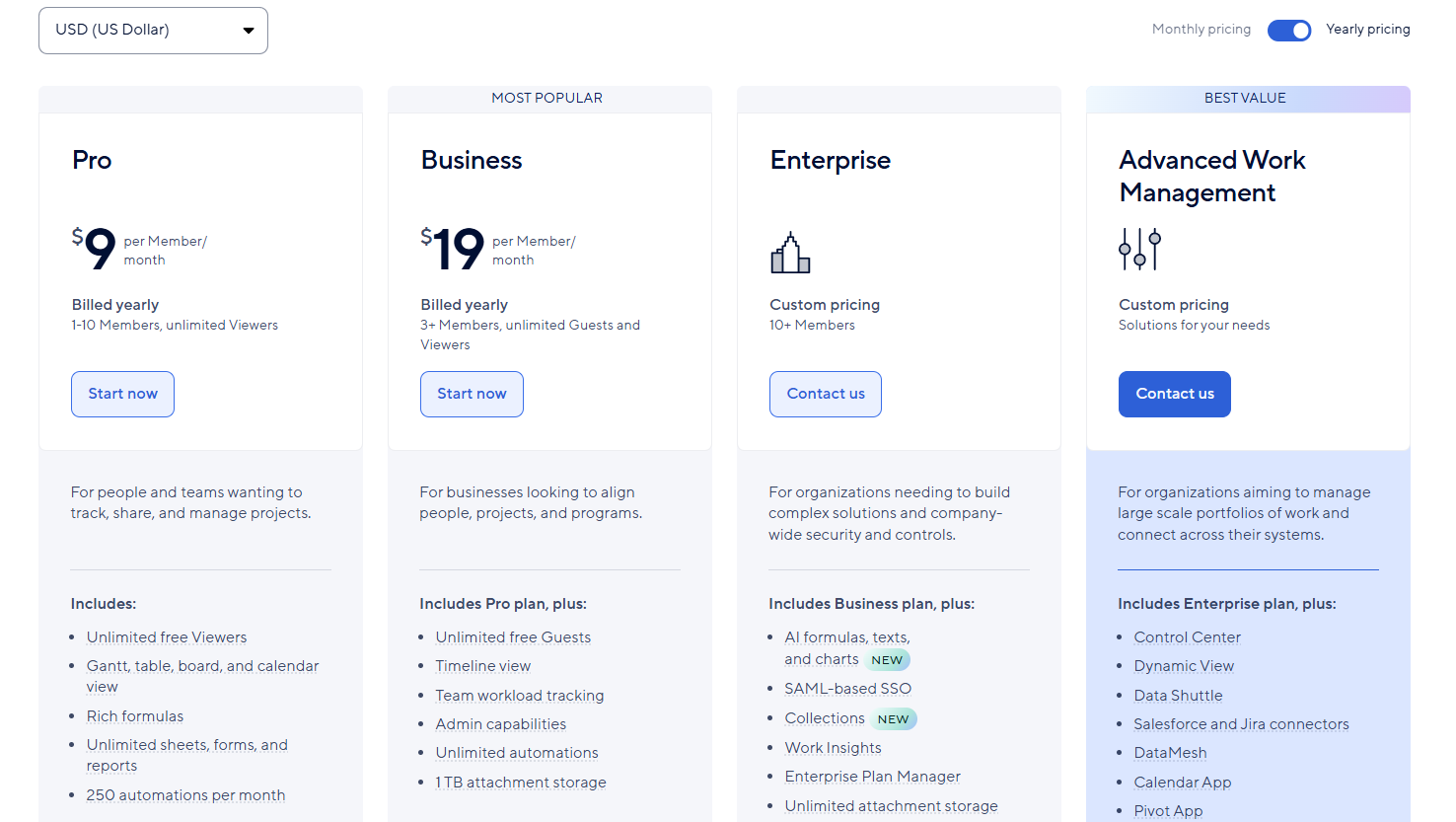The height and width of the screenshot is (822, 1456).
Task: Open the Pivot App feature link
Action: click(x=1168, y=810)
